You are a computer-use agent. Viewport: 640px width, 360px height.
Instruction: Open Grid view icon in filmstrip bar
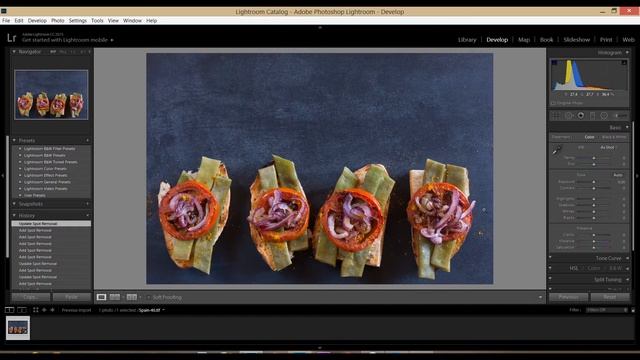pyautogui.click(x=36, y=310)
